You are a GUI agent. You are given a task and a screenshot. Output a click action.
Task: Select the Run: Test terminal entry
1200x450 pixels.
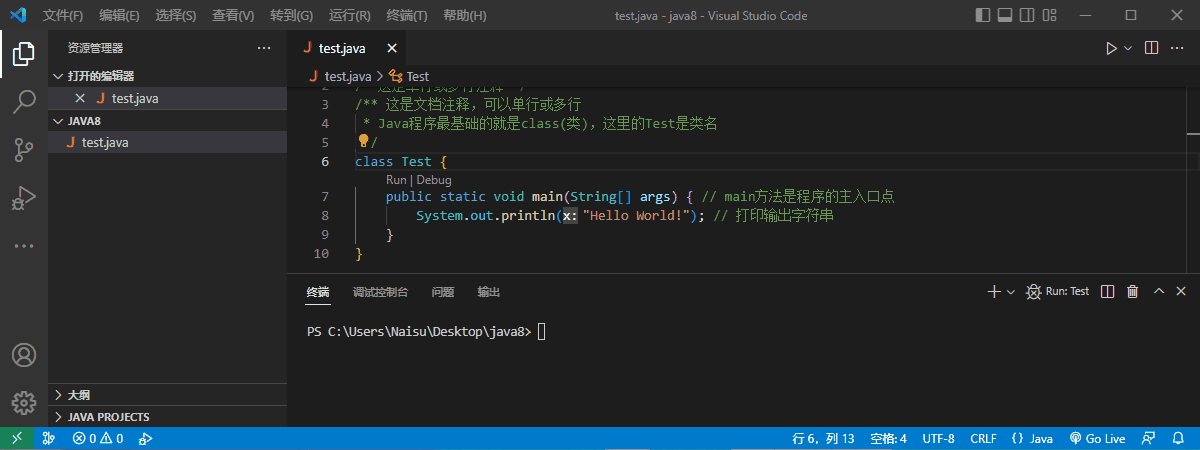tap(1057, 292)
